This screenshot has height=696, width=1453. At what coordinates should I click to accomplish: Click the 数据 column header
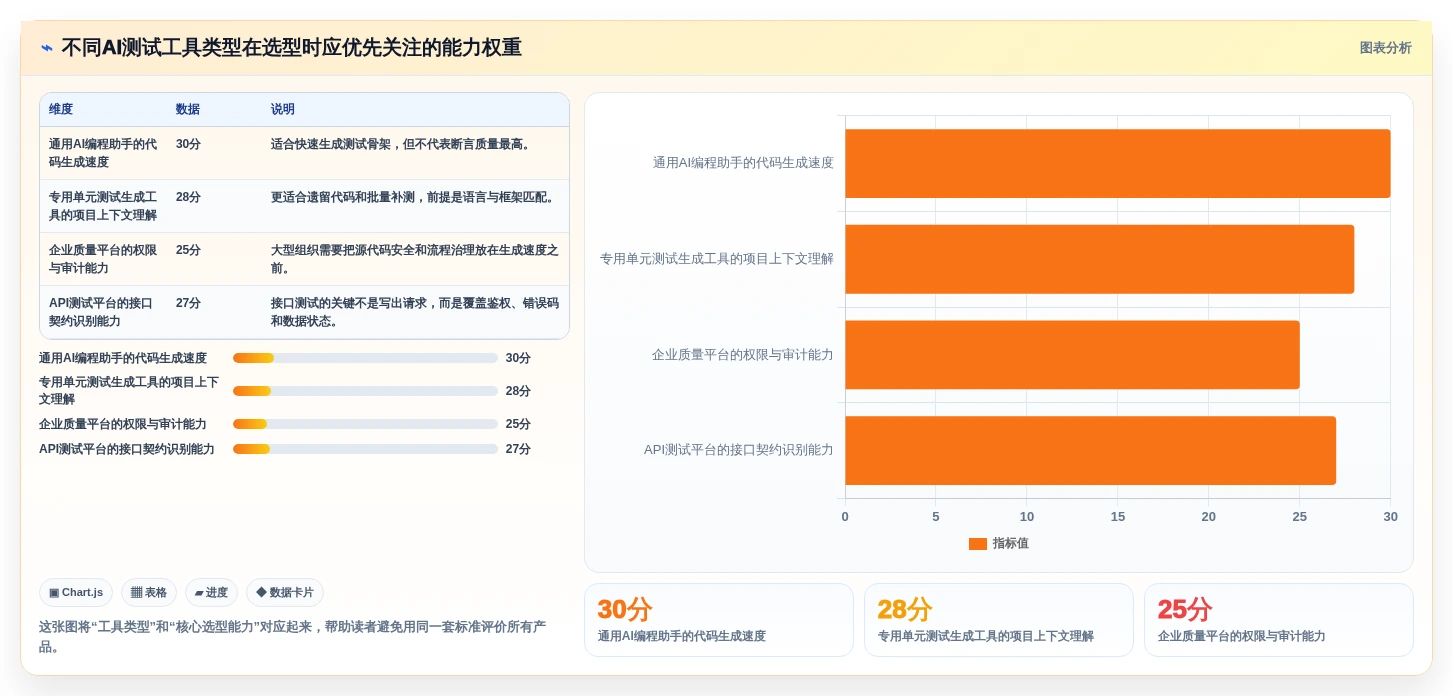pyautogui.click(x=188, y=110)
